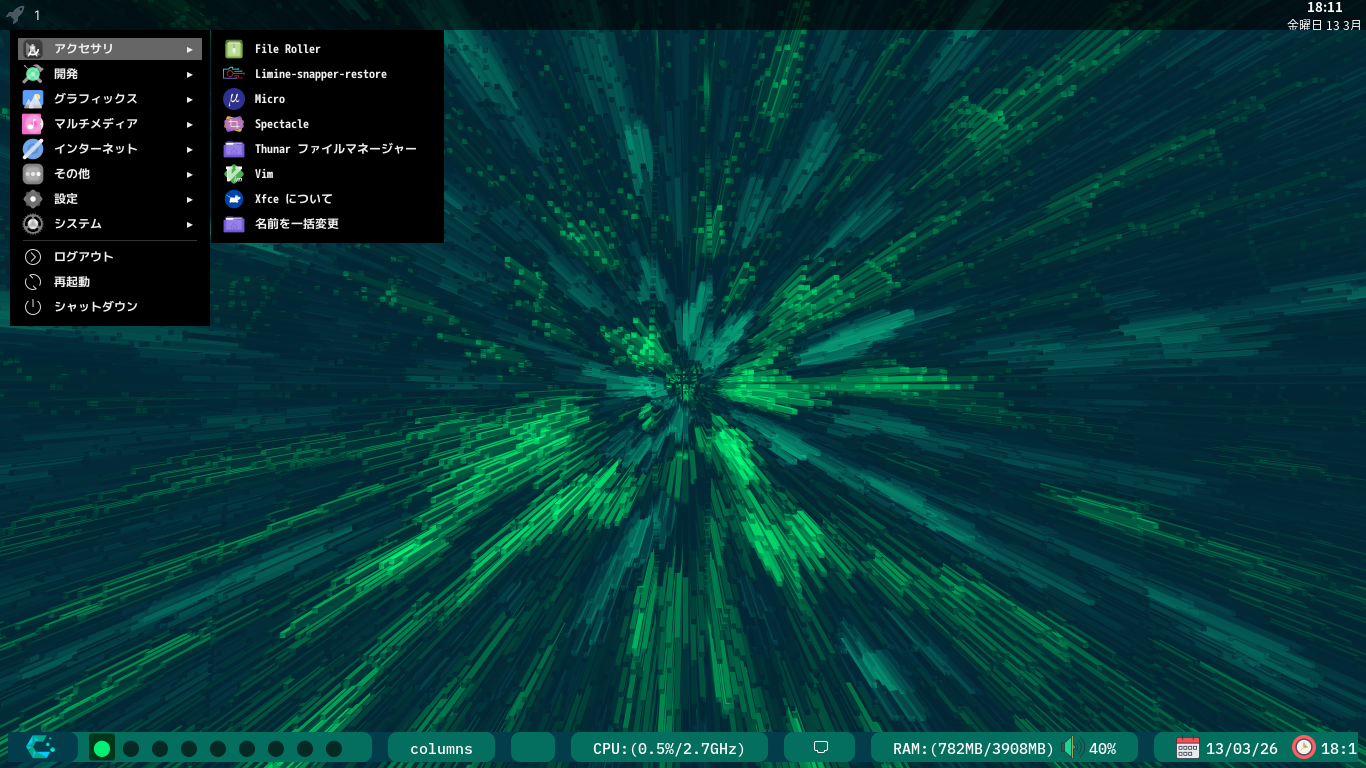The image size is (1366, 768).
Task: Switch to the second workspace dot
Action: click(x=131, y=748)
